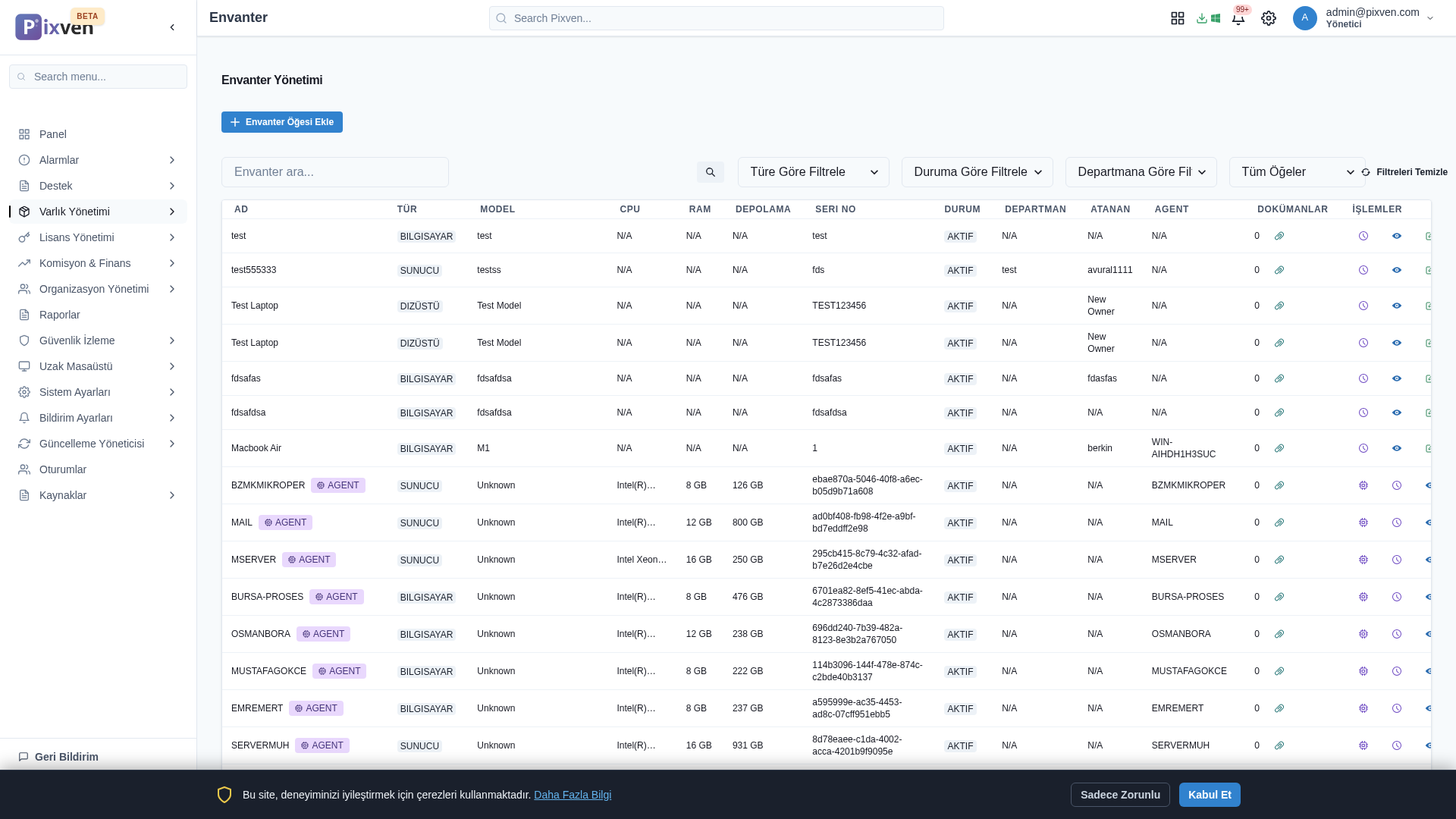Toggle view eye icon for test row
This screenshot has width=1456, height=819.
tap(1397, 236)
